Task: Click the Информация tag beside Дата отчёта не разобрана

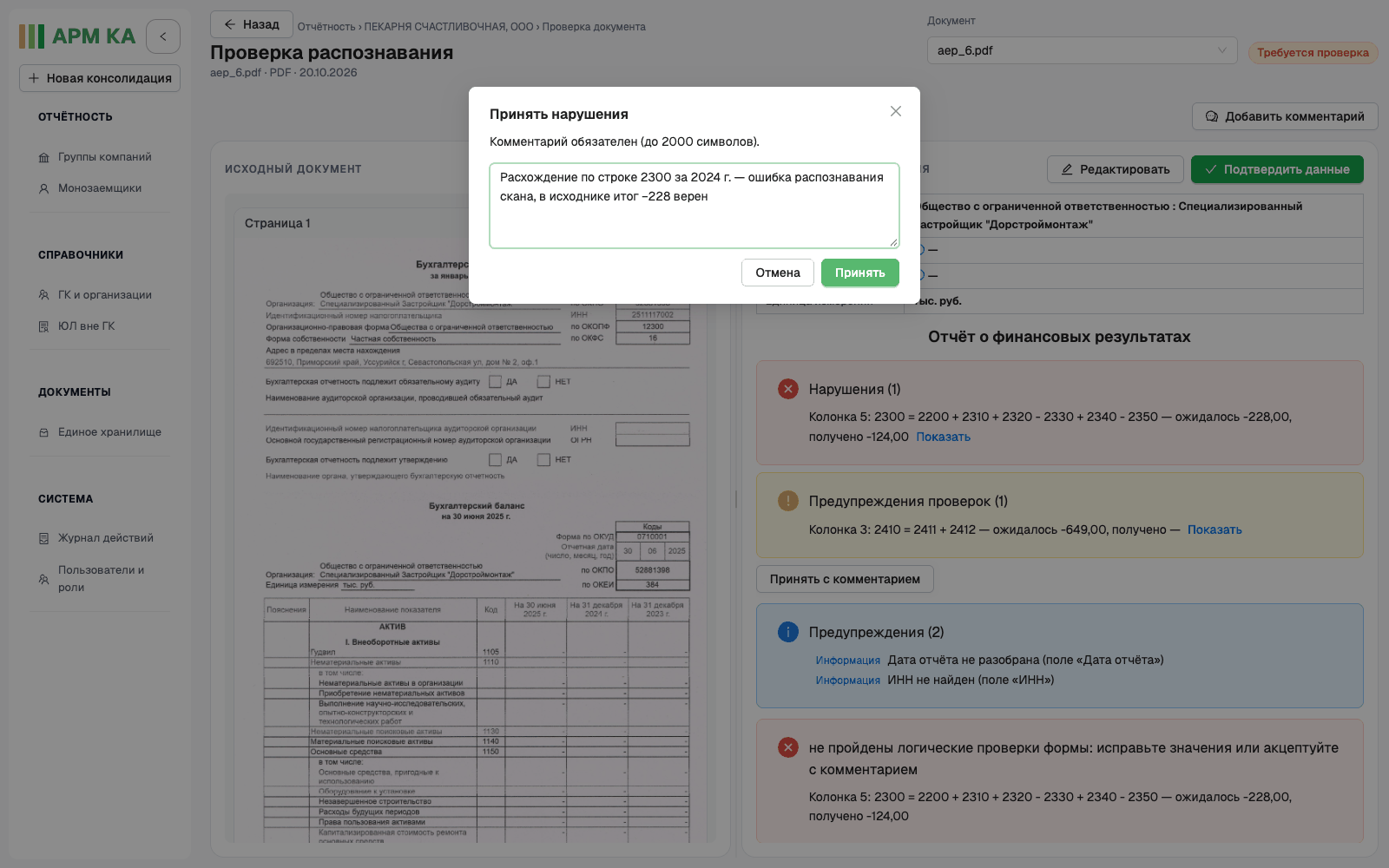Action: [848, 661]
